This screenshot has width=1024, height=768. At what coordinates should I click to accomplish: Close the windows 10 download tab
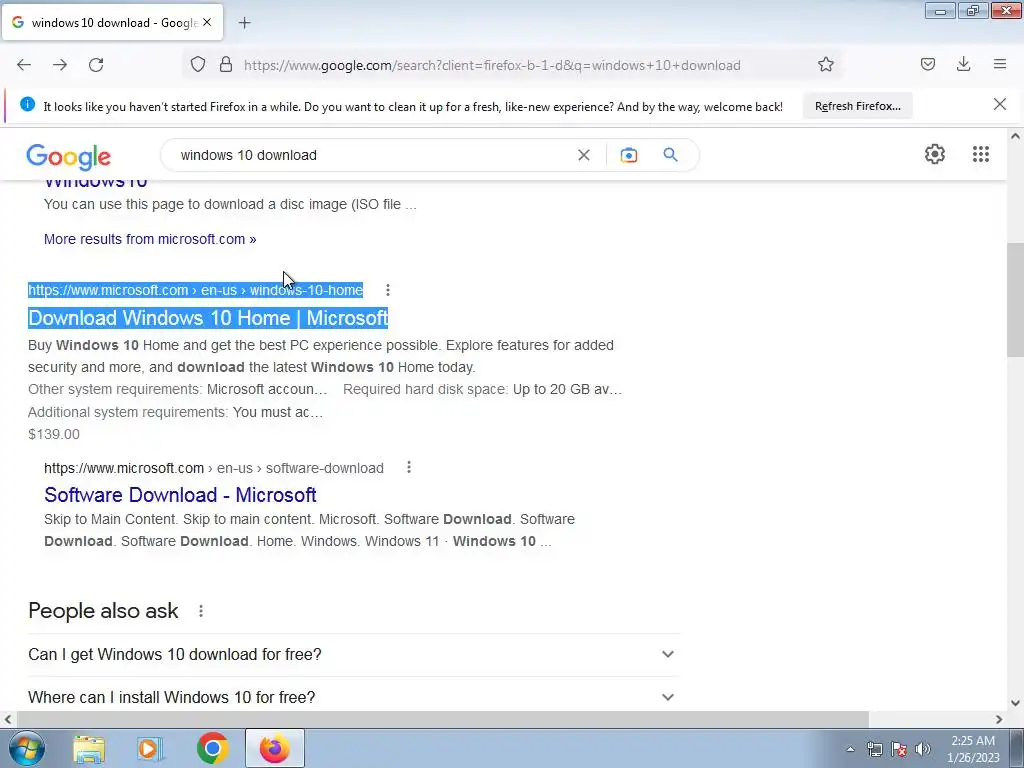[207, 22]
